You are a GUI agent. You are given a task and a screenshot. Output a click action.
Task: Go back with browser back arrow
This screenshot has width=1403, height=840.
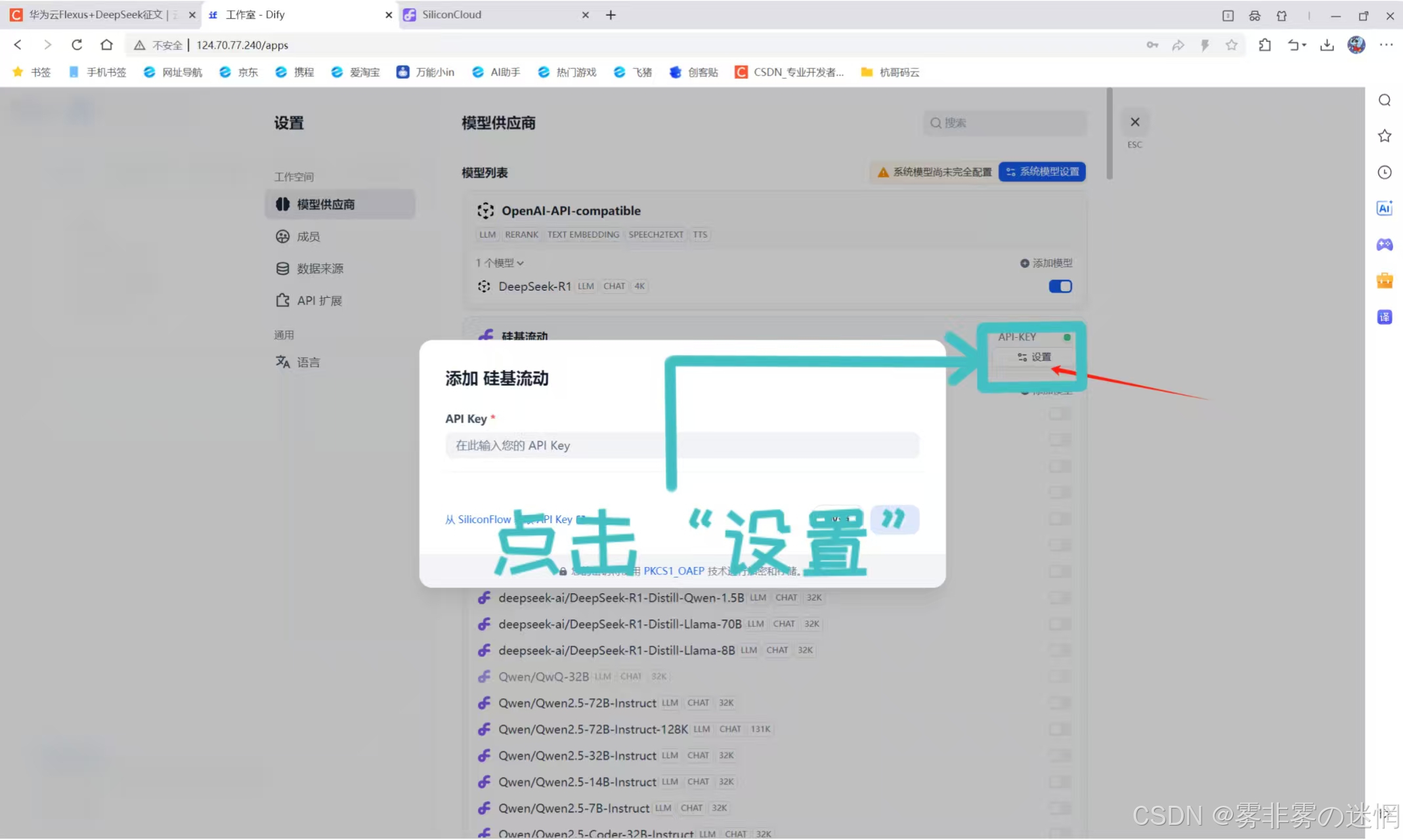pyautogui.click(x=18, y=45)
